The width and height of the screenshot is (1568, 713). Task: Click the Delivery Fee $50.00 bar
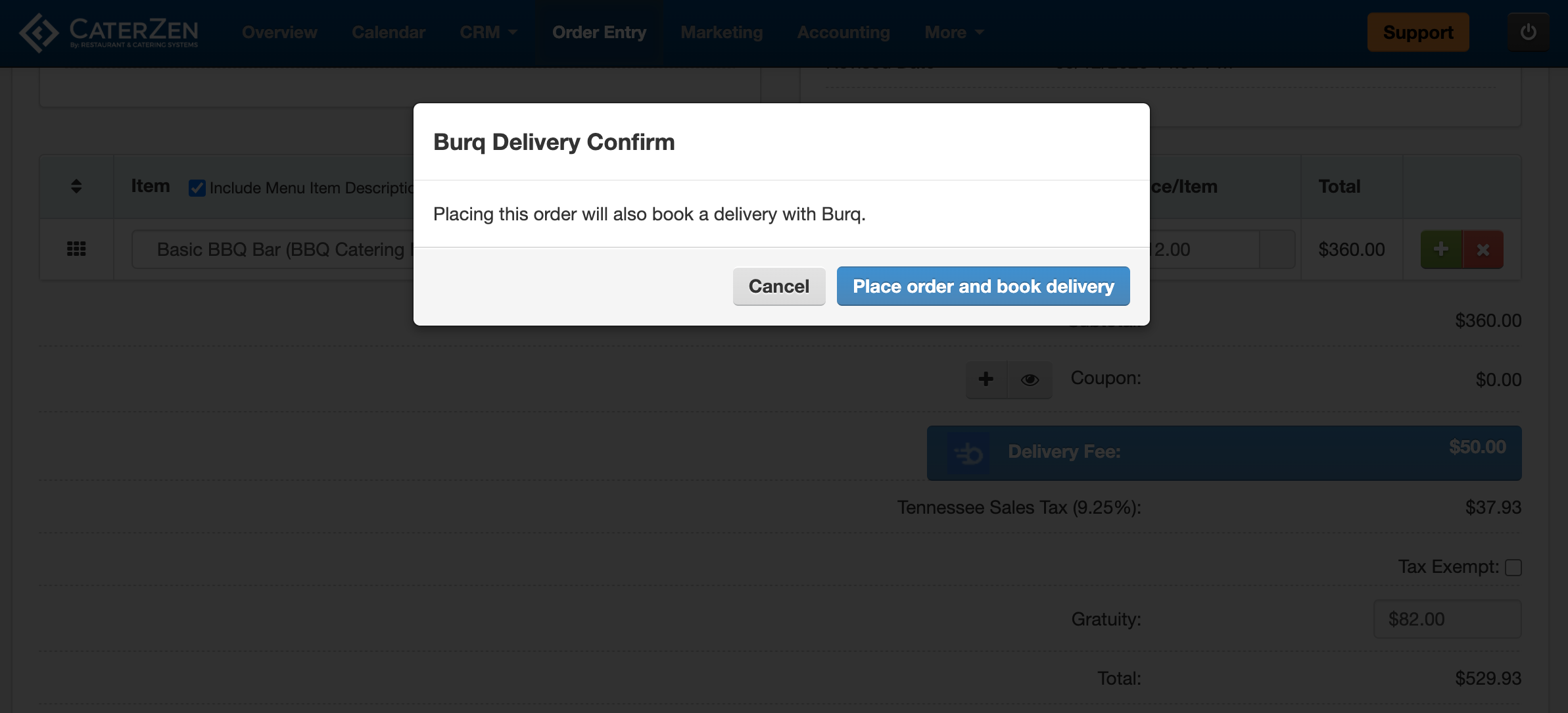coord(1224,453)
